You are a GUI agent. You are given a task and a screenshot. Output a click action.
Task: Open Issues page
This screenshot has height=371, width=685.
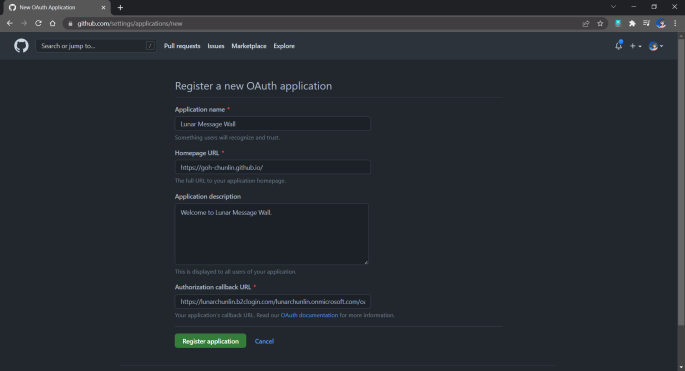(x=216, y=46)
